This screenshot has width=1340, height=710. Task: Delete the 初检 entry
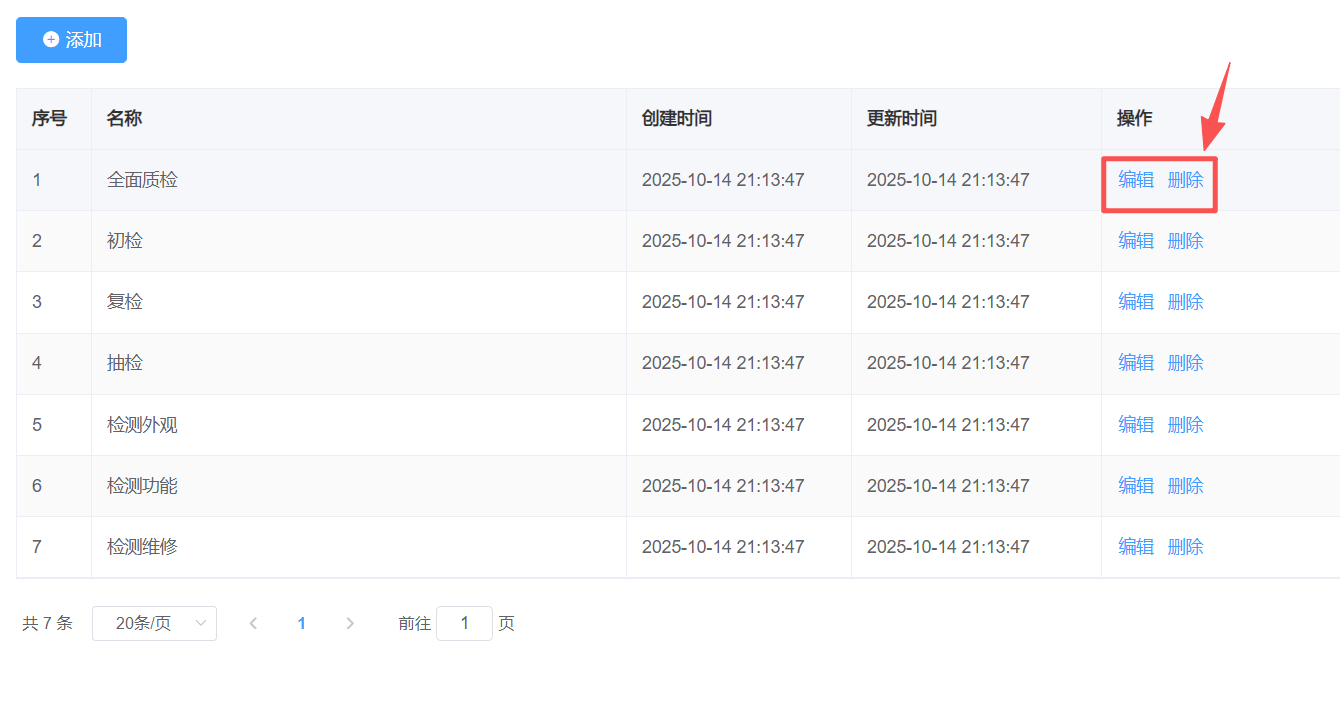pyautogui.click(x=1185, y=241)
